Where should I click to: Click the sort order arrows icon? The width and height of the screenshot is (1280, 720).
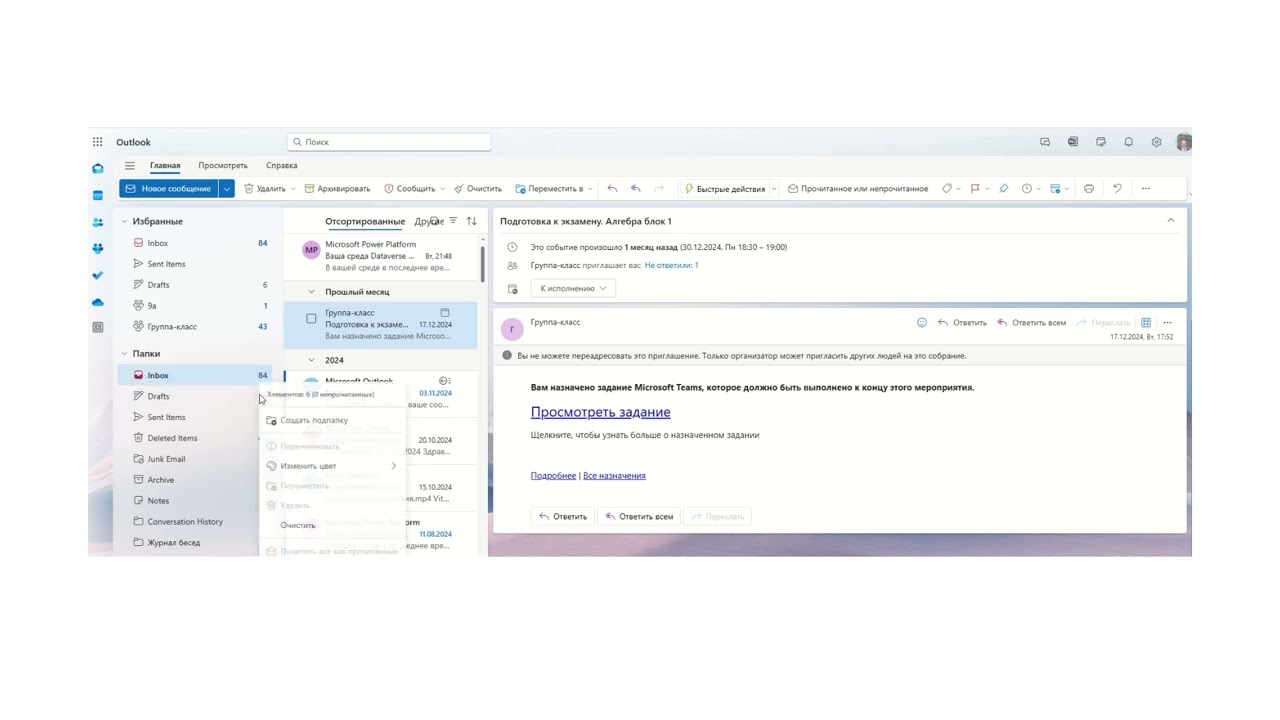point(471,221)
